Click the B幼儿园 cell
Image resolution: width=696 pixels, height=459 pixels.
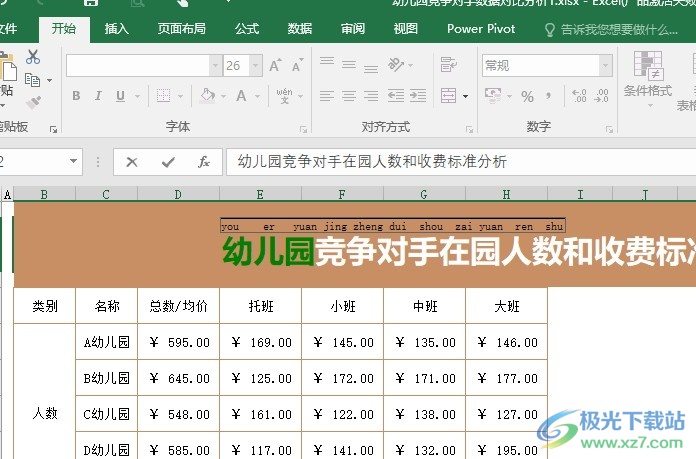(x=107, y=378)
